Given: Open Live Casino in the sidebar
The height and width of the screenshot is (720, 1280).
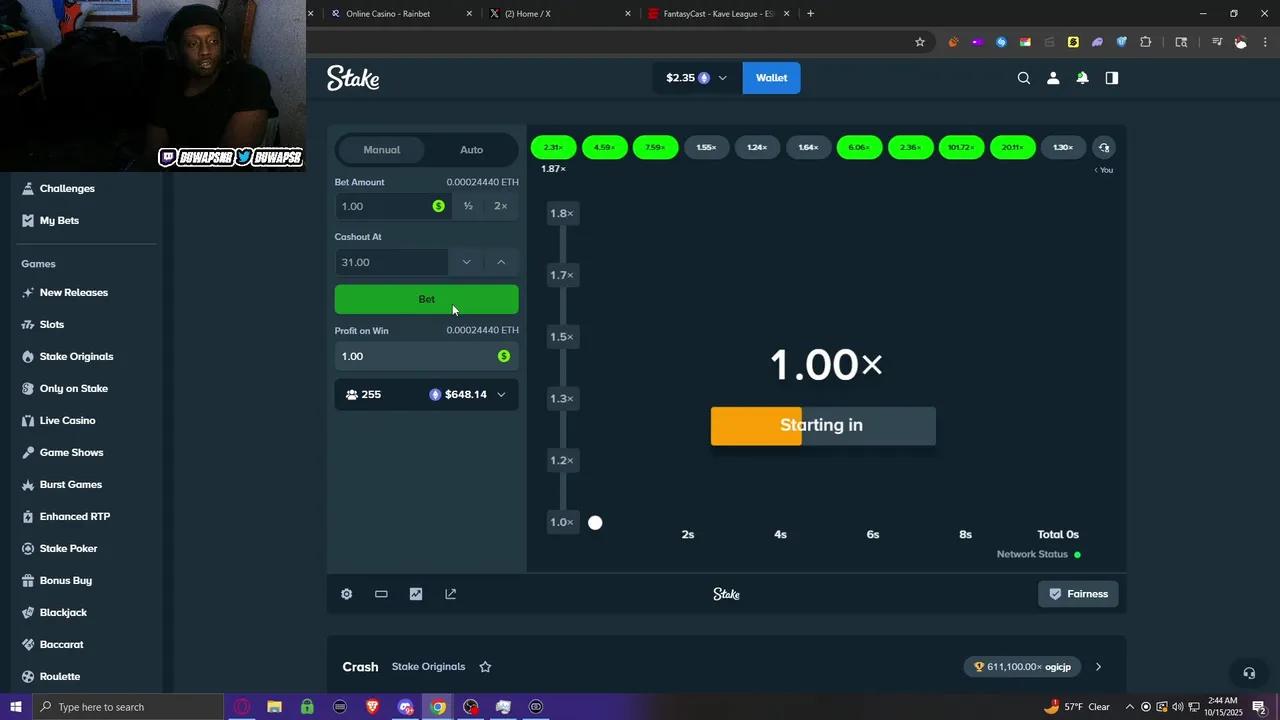Looking at the screenshot, I should (67, 420).
